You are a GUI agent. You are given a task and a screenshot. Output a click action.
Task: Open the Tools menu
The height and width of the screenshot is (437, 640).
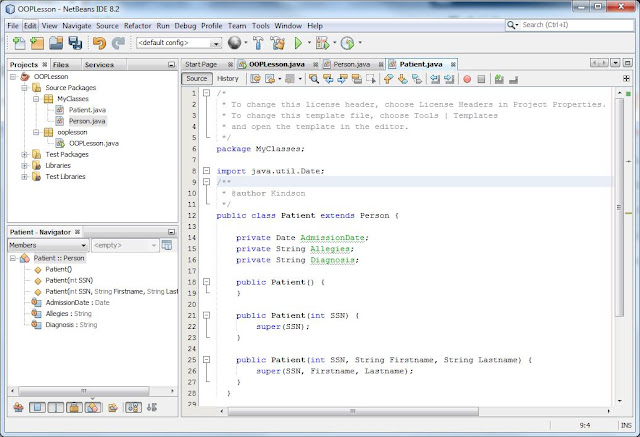click(x=260, y=26)
